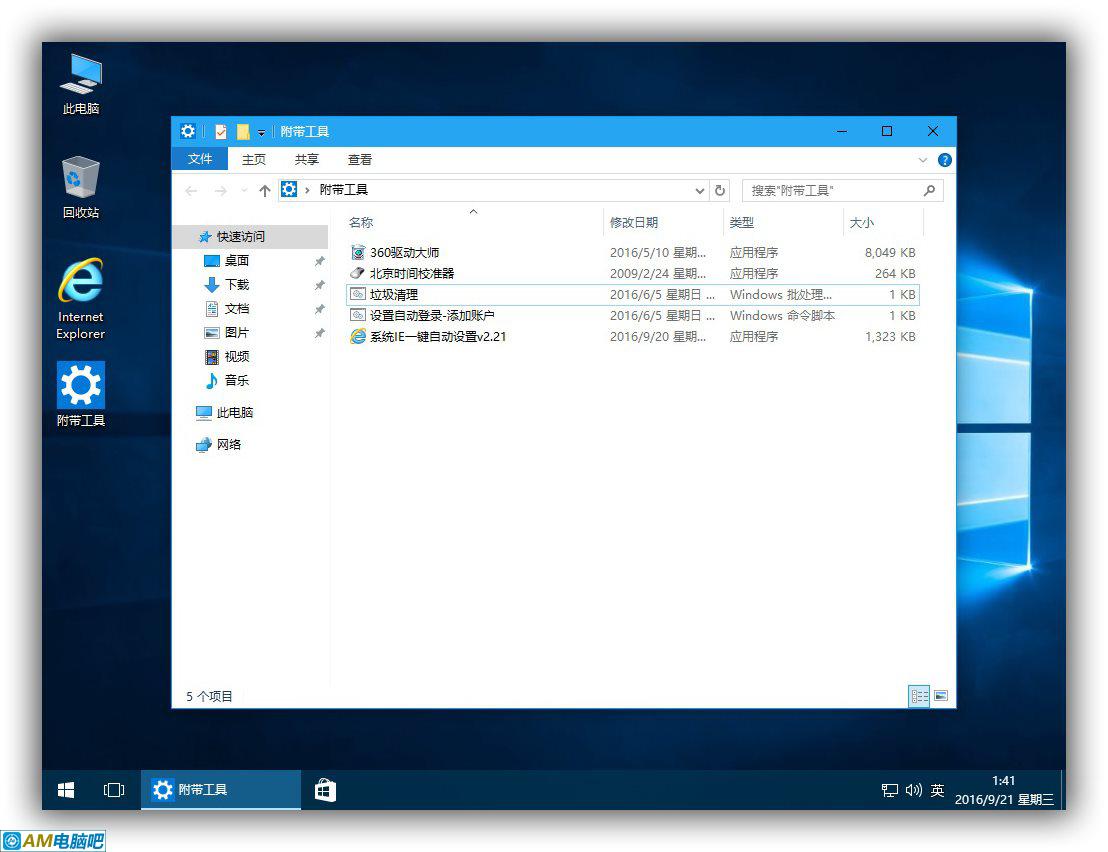Screen dimensions: 1108x852
Task: Click the new folder icon in title bar
Action: pos(242,131)
